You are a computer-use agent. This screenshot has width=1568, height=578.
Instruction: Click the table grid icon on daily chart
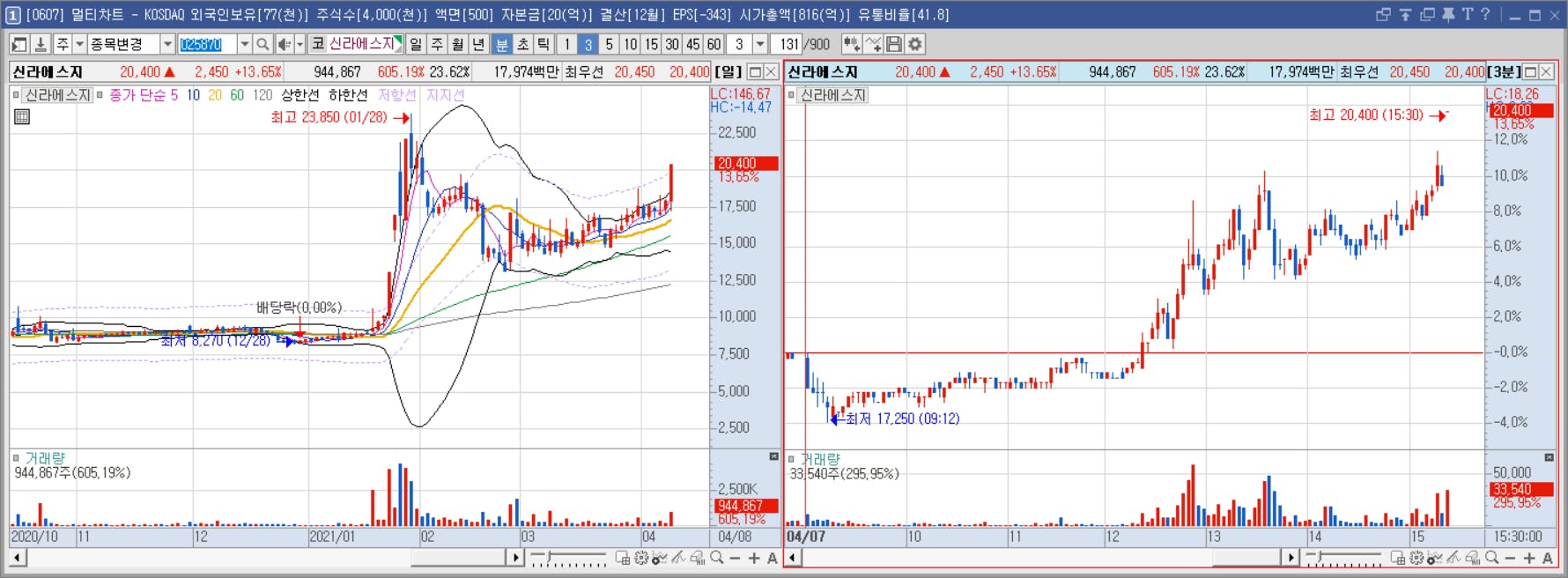[22, 116]
